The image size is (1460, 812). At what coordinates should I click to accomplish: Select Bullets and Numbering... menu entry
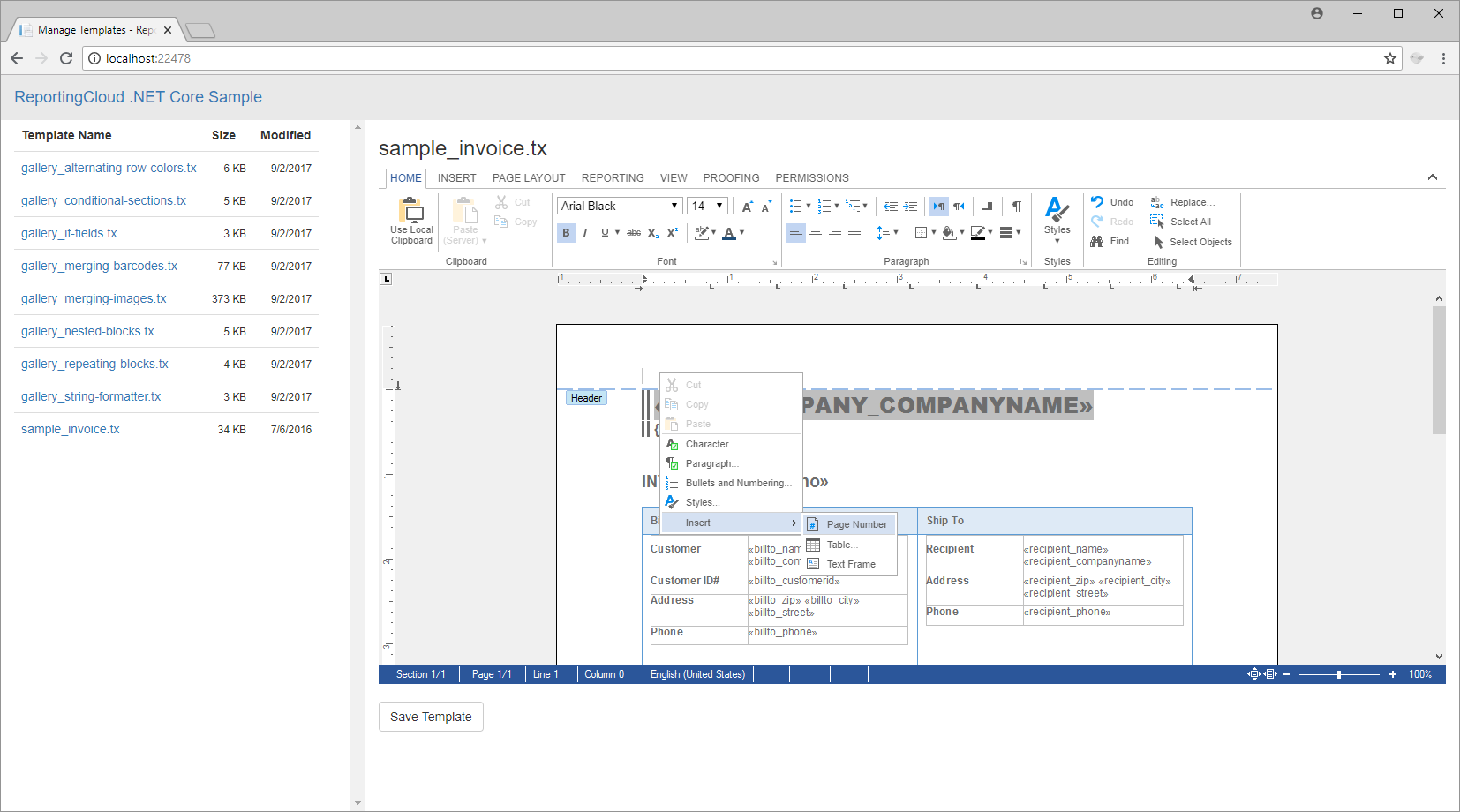(x=732, y=483)
